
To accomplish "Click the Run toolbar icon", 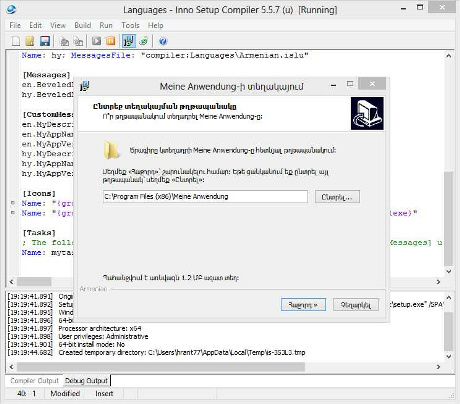I will 97,41.
